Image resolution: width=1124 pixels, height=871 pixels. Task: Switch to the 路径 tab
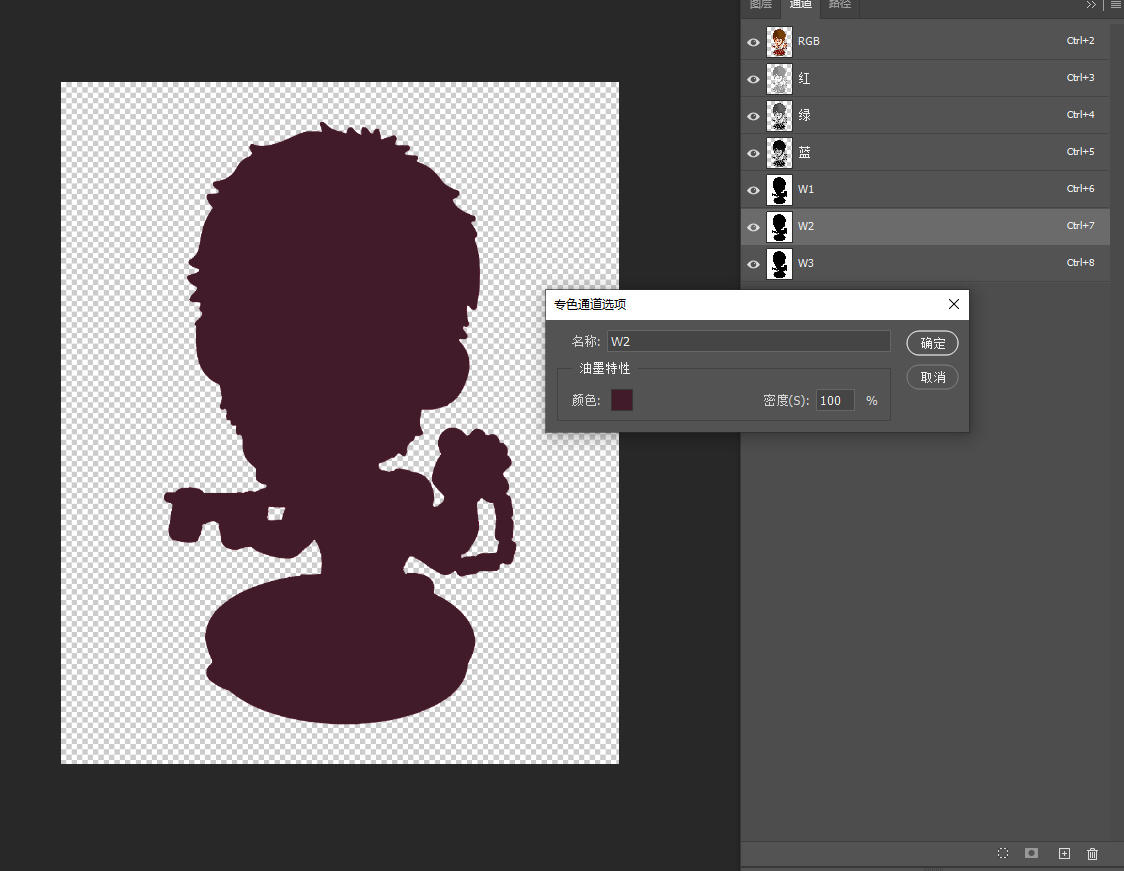click(840, 5)
